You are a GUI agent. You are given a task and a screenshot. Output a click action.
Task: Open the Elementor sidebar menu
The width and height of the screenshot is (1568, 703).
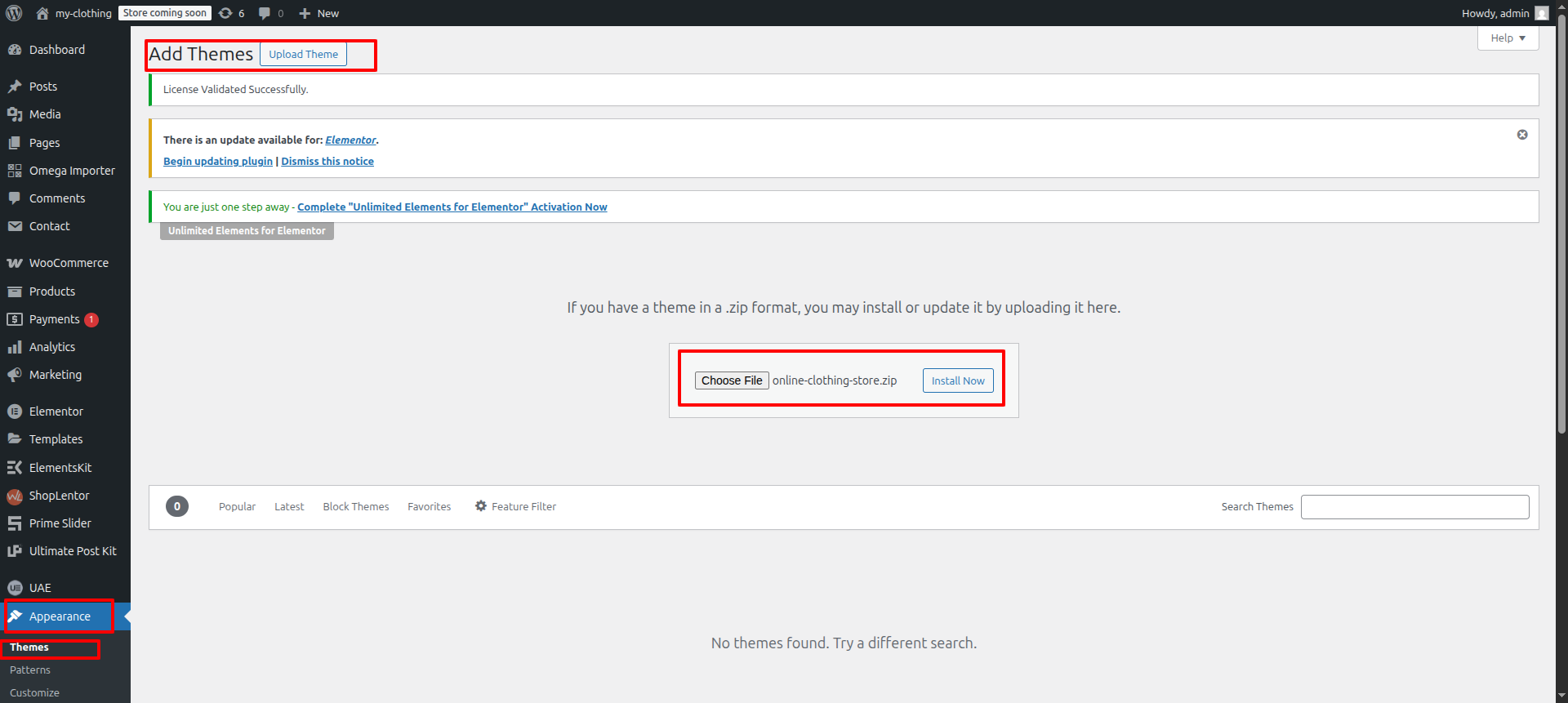tap(56, 412)
